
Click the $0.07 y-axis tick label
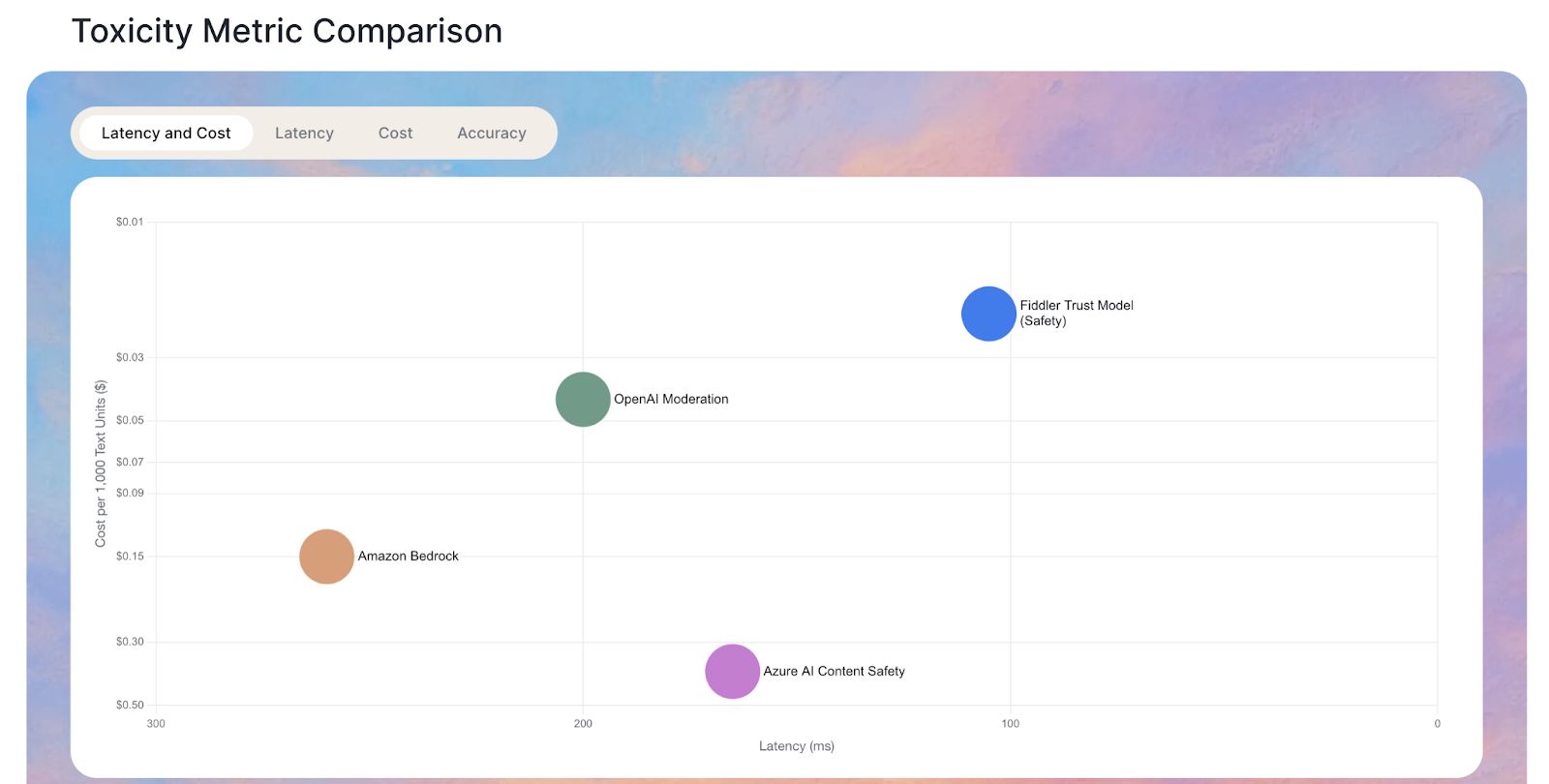130,462
